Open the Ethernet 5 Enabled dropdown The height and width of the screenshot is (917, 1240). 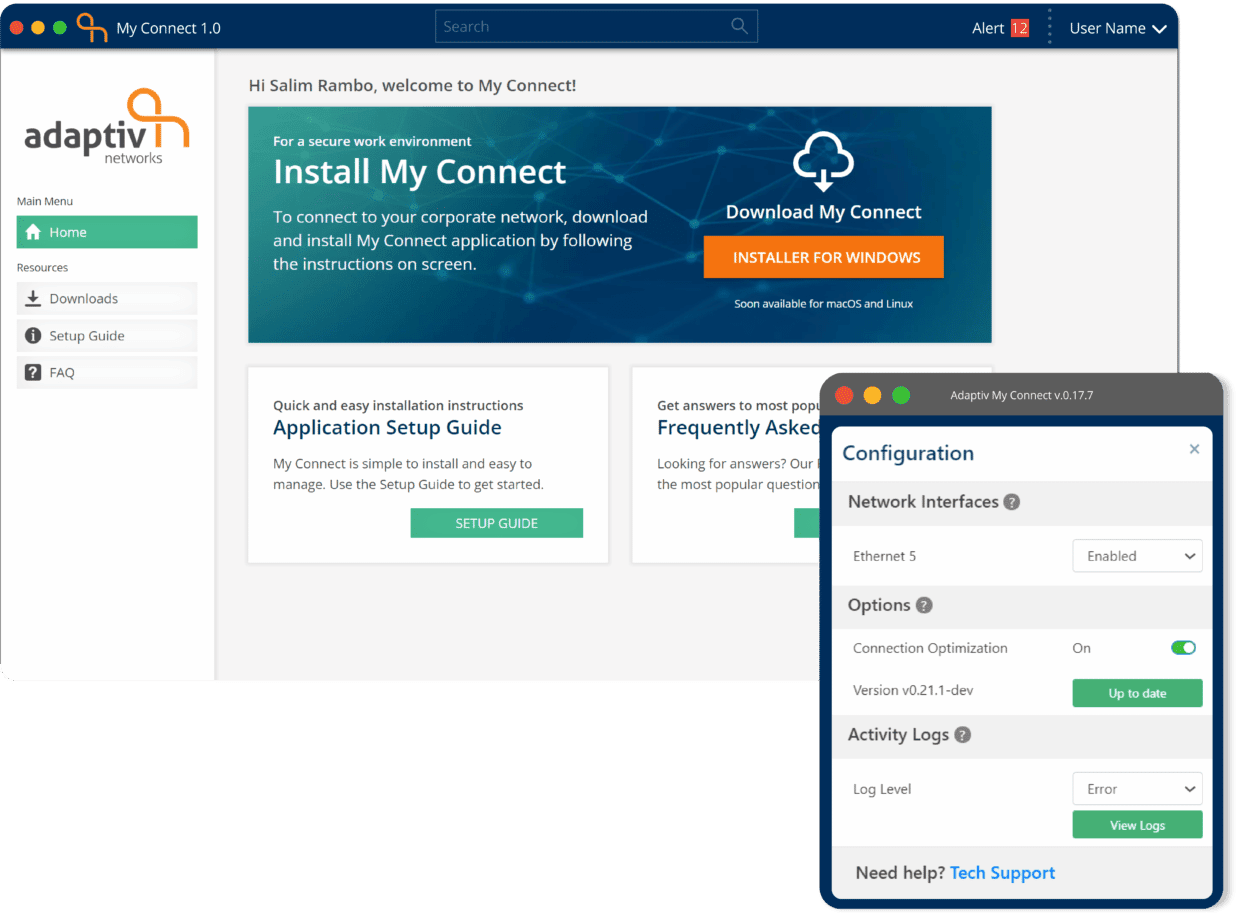coord(1137,555)
